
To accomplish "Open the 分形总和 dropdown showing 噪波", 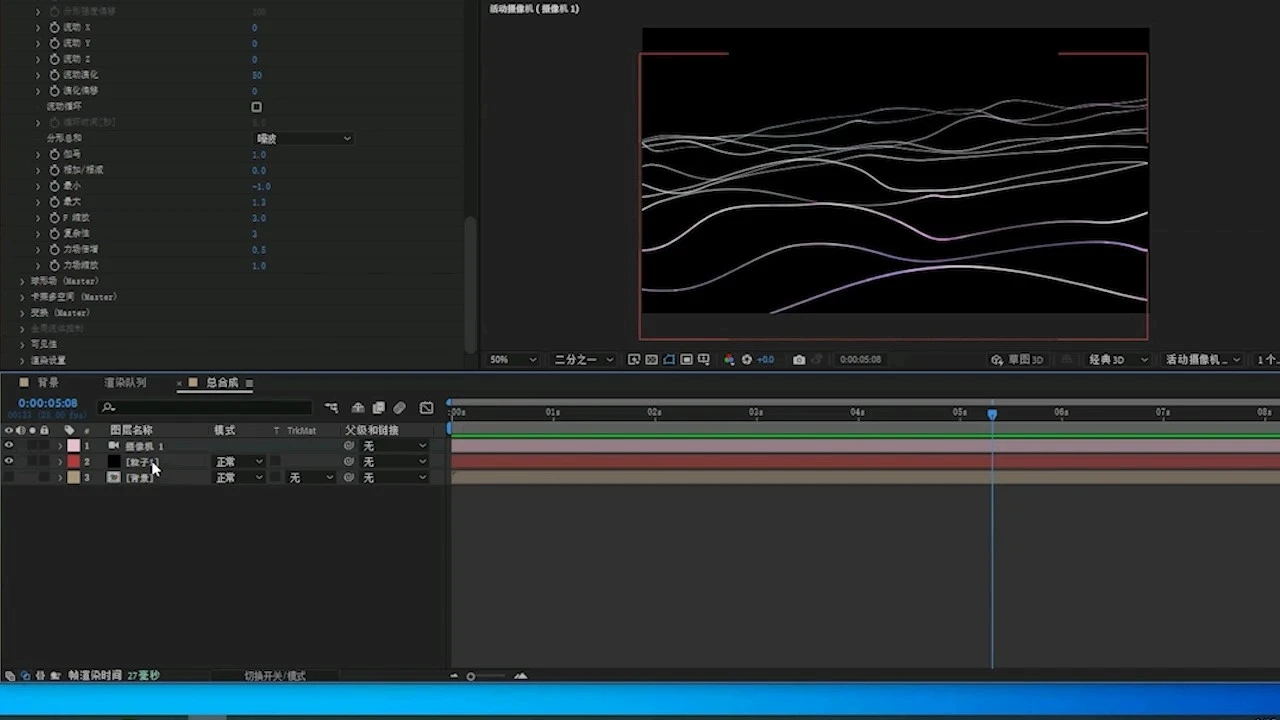I will [304, 139].
